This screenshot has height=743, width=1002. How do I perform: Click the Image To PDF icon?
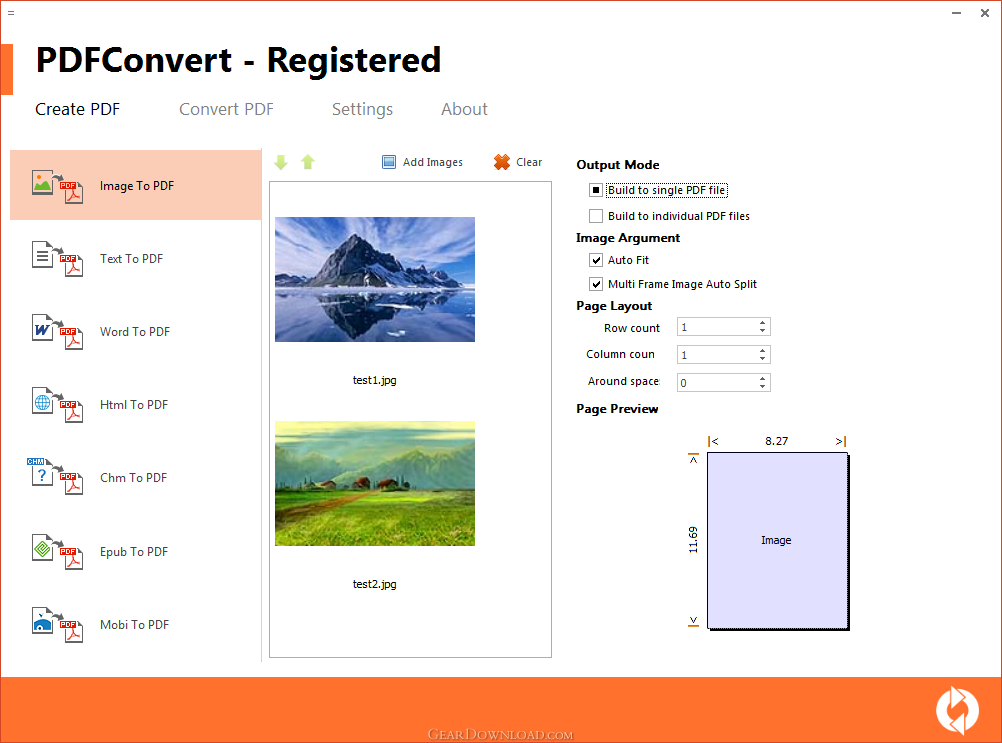58,187
